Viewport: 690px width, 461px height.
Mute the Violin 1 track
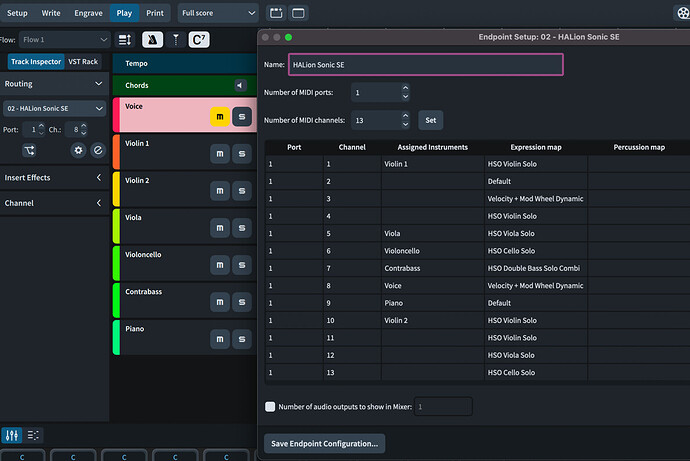click(220, 154)
